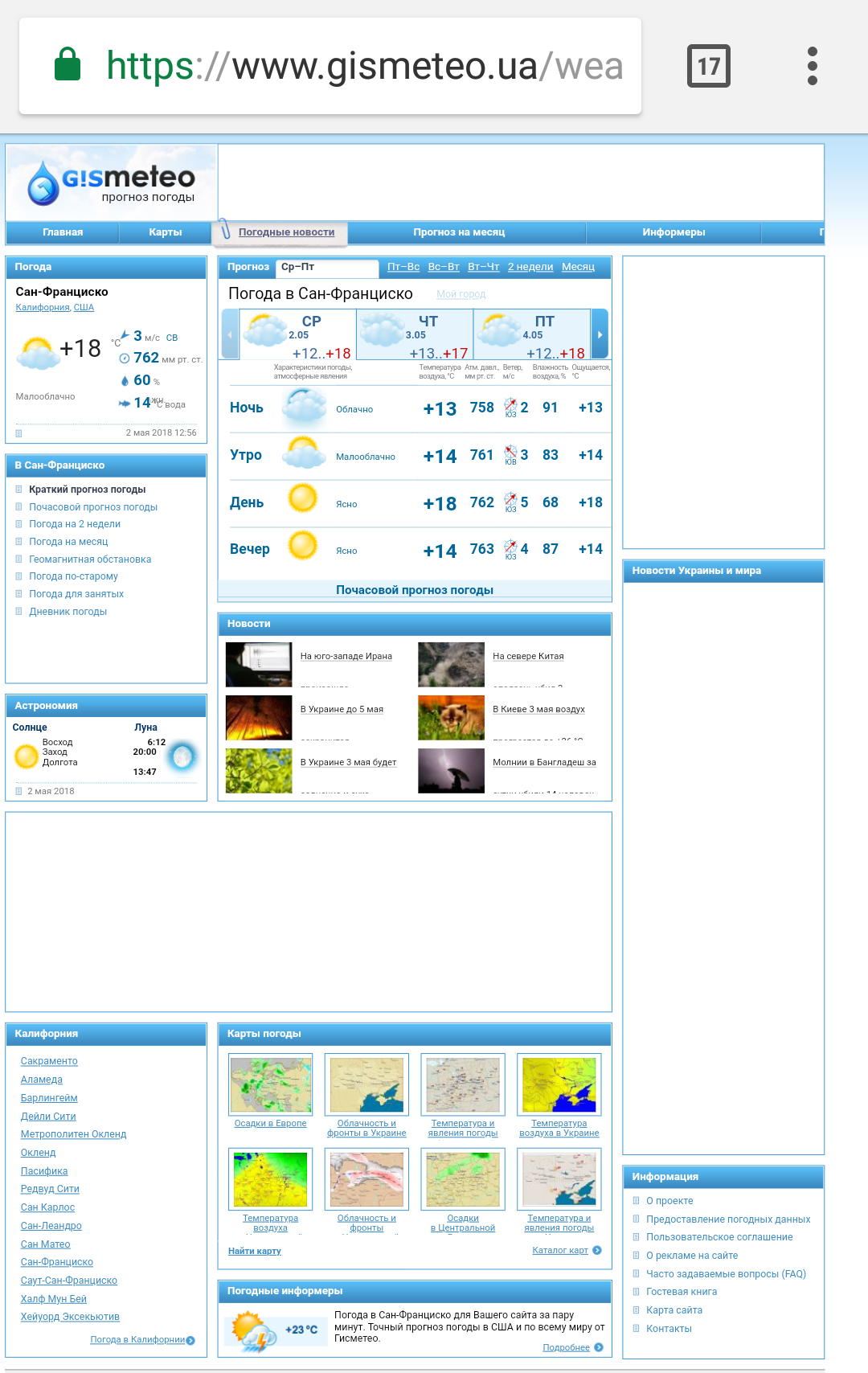Click the Каталог карт link
This screenshot has width=868, height=1373.
point(560,1250)
